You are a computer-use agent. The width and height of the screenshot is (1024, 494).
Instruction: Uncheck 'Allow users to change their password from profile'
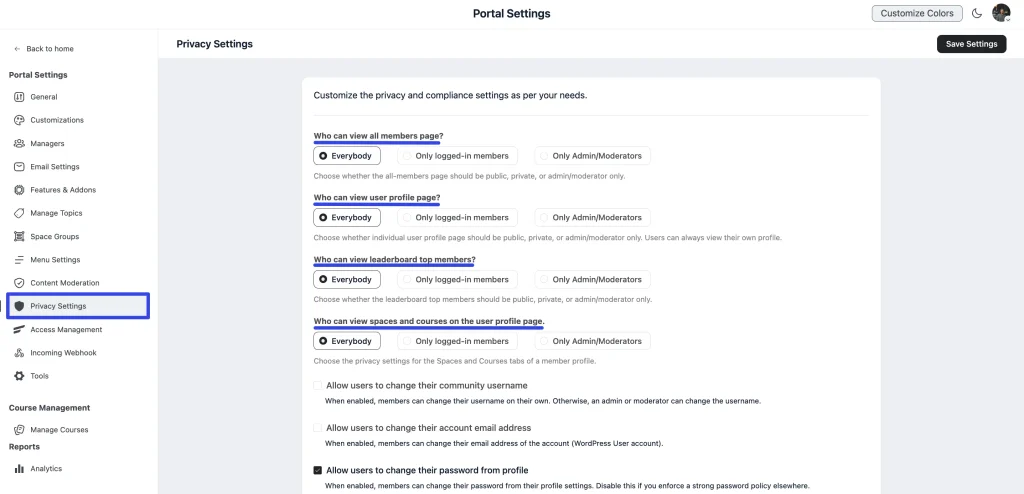point(317,470)
